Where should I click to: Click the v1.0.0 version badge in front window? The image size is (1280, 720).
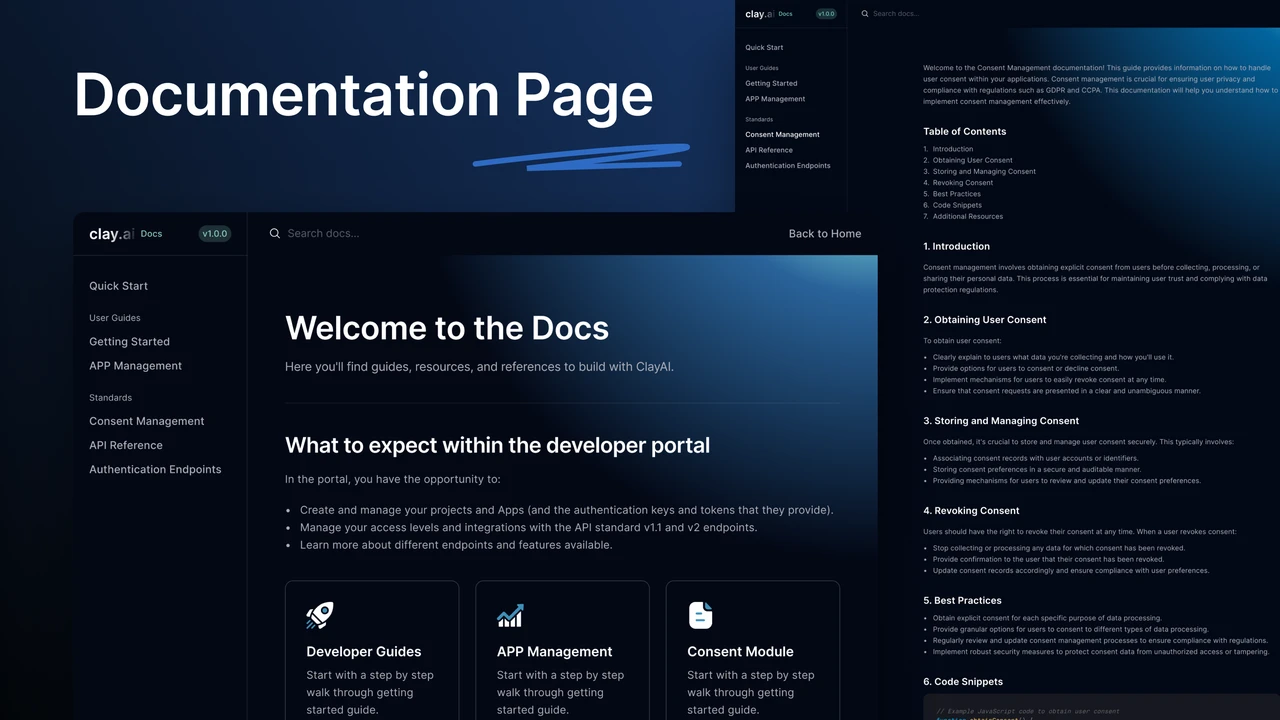[x=215, y=234]
